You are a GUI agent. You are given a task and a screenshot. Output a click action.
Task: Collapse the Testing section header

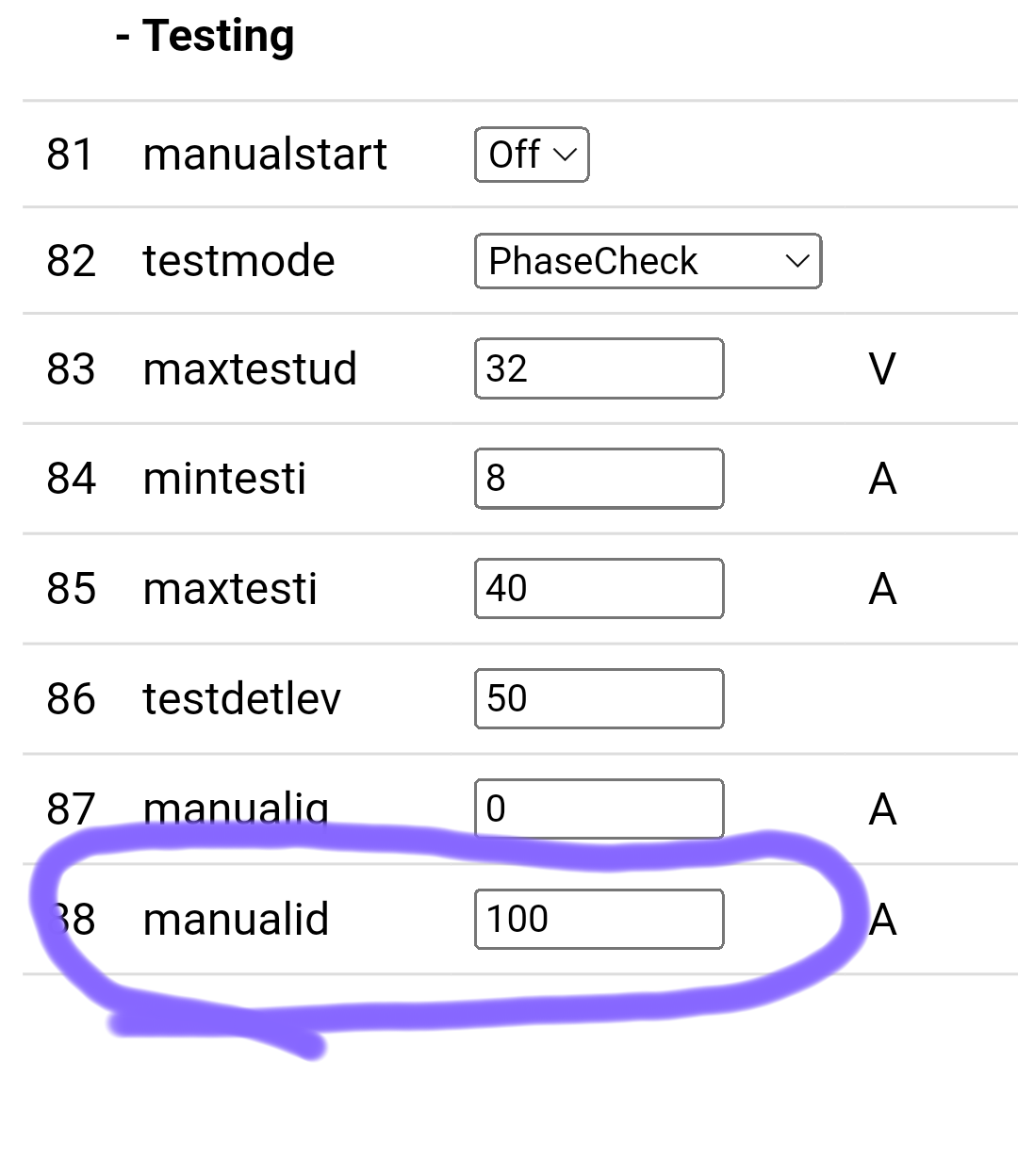[205, 37]
